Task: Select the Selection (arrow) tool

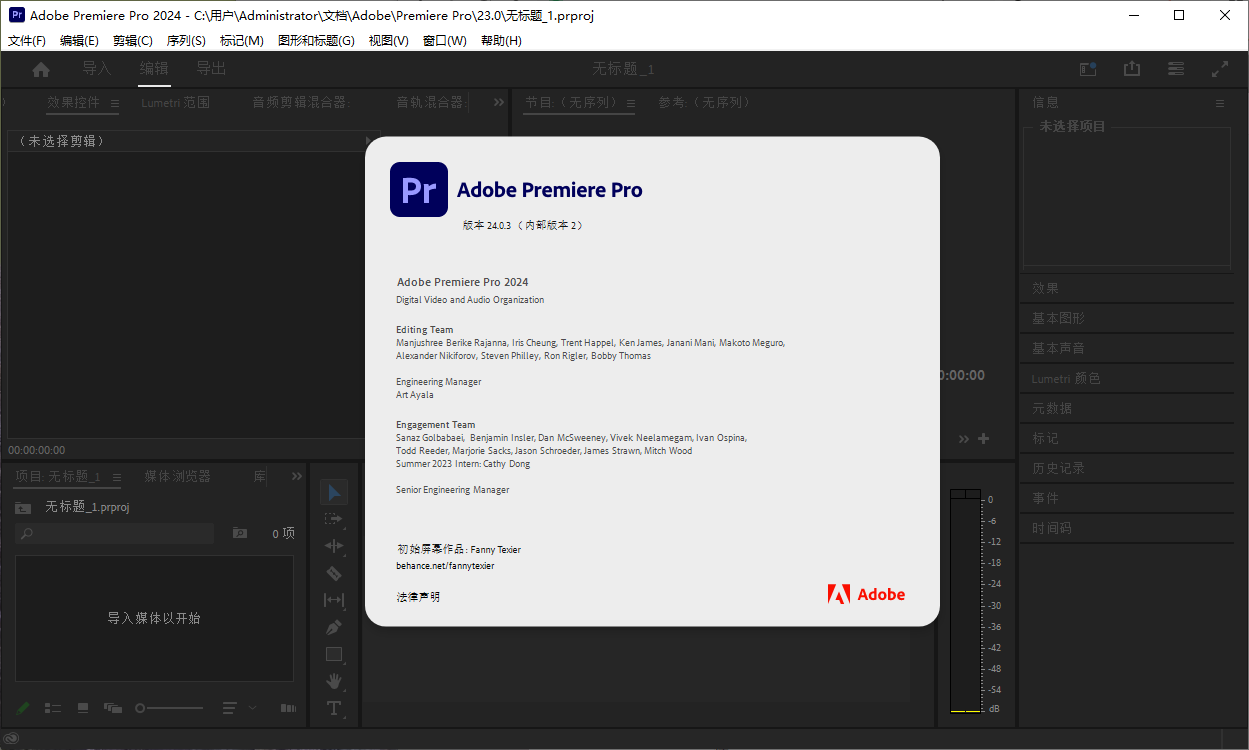Action: tap(334, 492)
